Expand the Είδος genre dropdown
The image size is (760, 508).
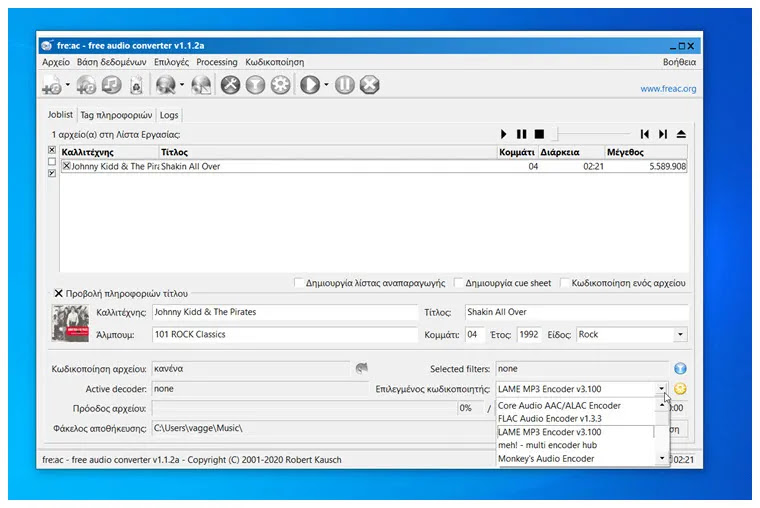pos(680,334)
